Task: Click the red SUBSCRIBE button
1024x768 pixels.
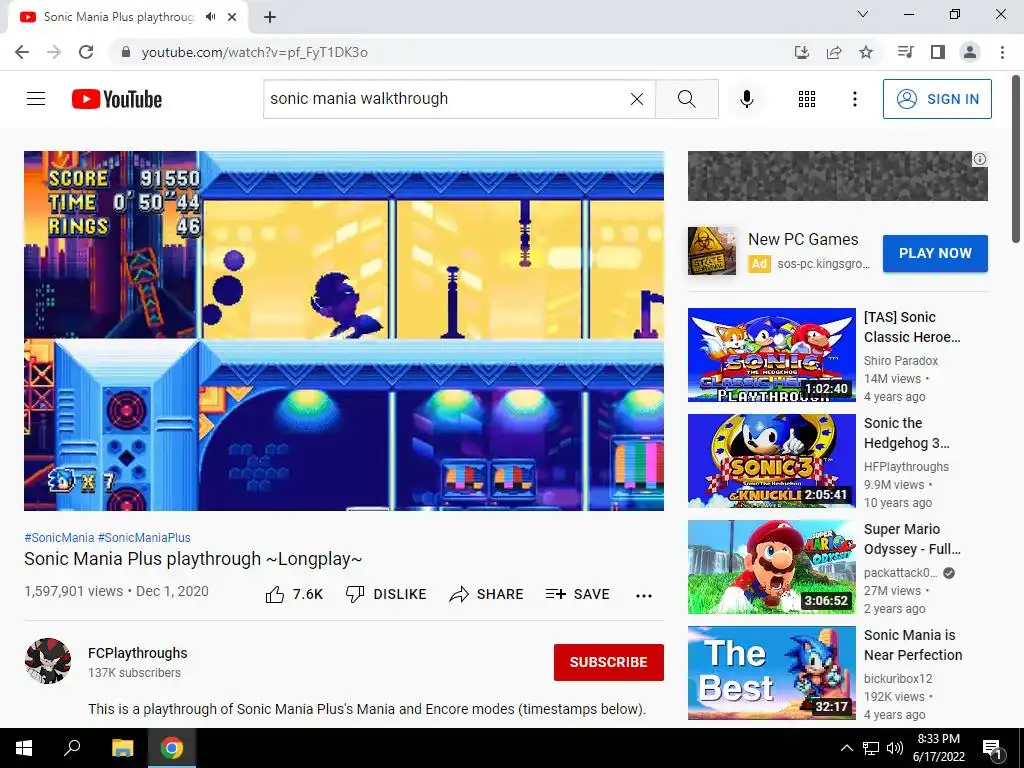Action: (609, 662)
